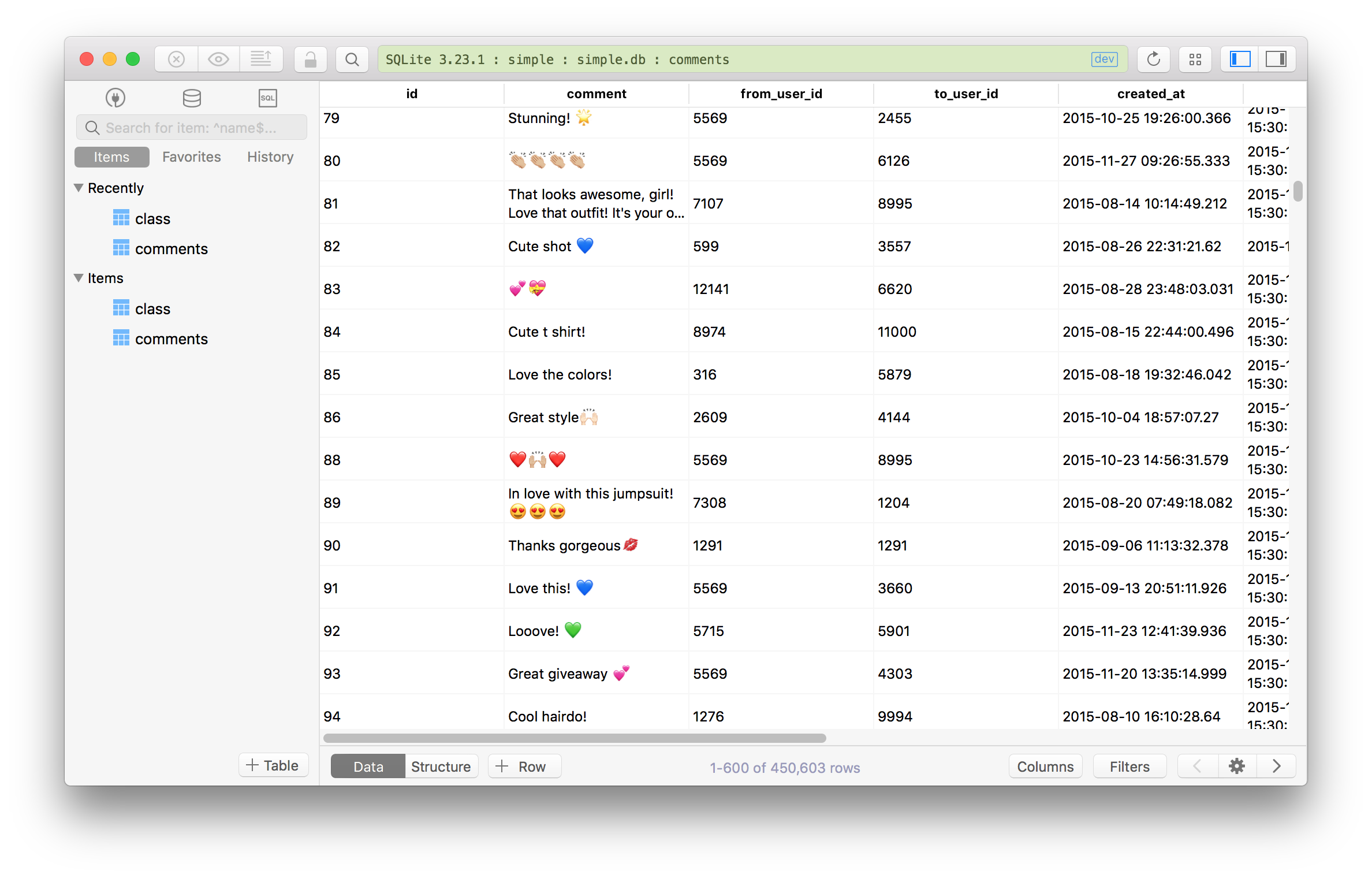The height and width of the screenshot is (878, 1372).
Task: Click the database connection icon
Action: click(114, 97)
